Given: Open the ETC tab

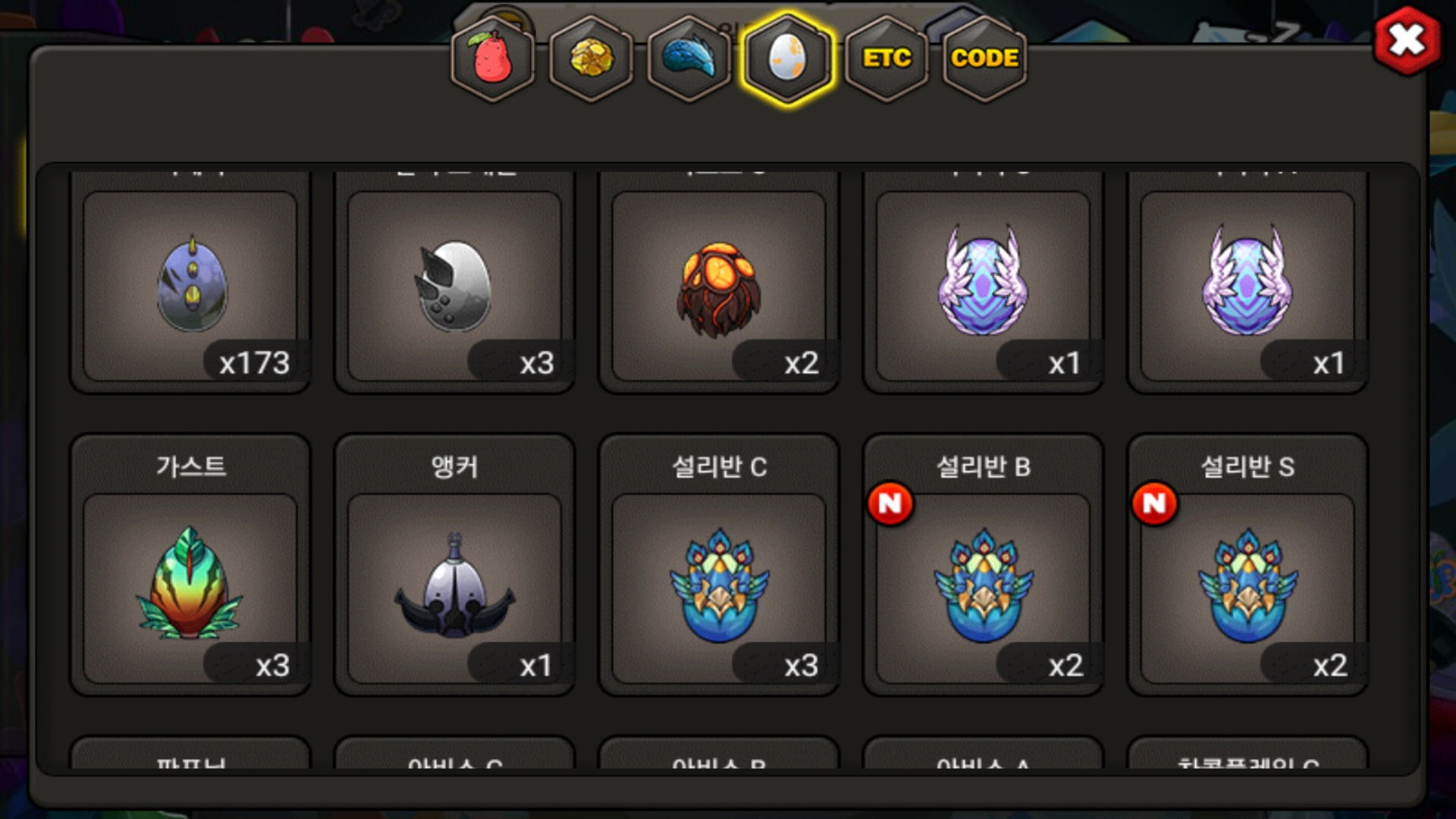Looking at the screenshot, I should (x=886, y=58).
